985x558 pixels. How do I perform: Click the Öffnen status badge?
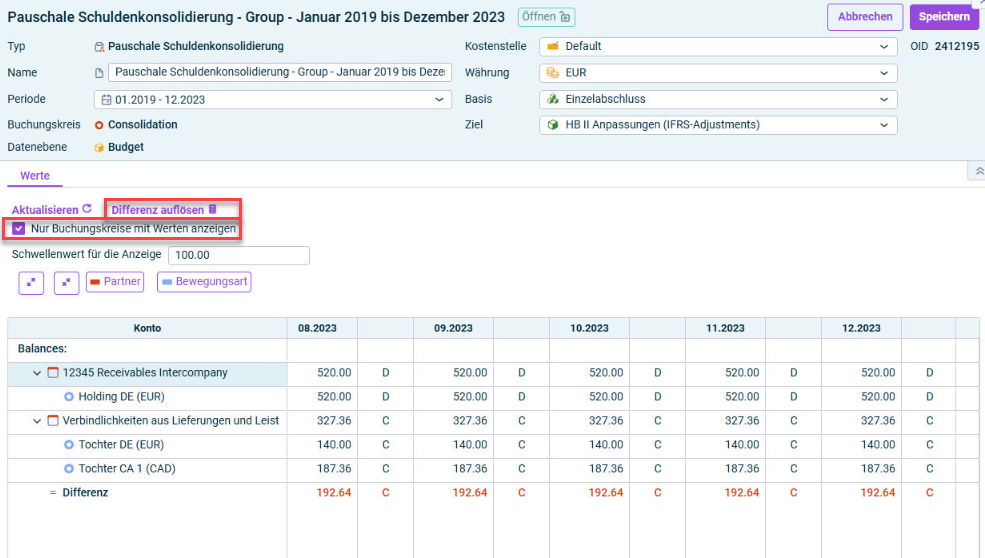click(x=546, y=17)
